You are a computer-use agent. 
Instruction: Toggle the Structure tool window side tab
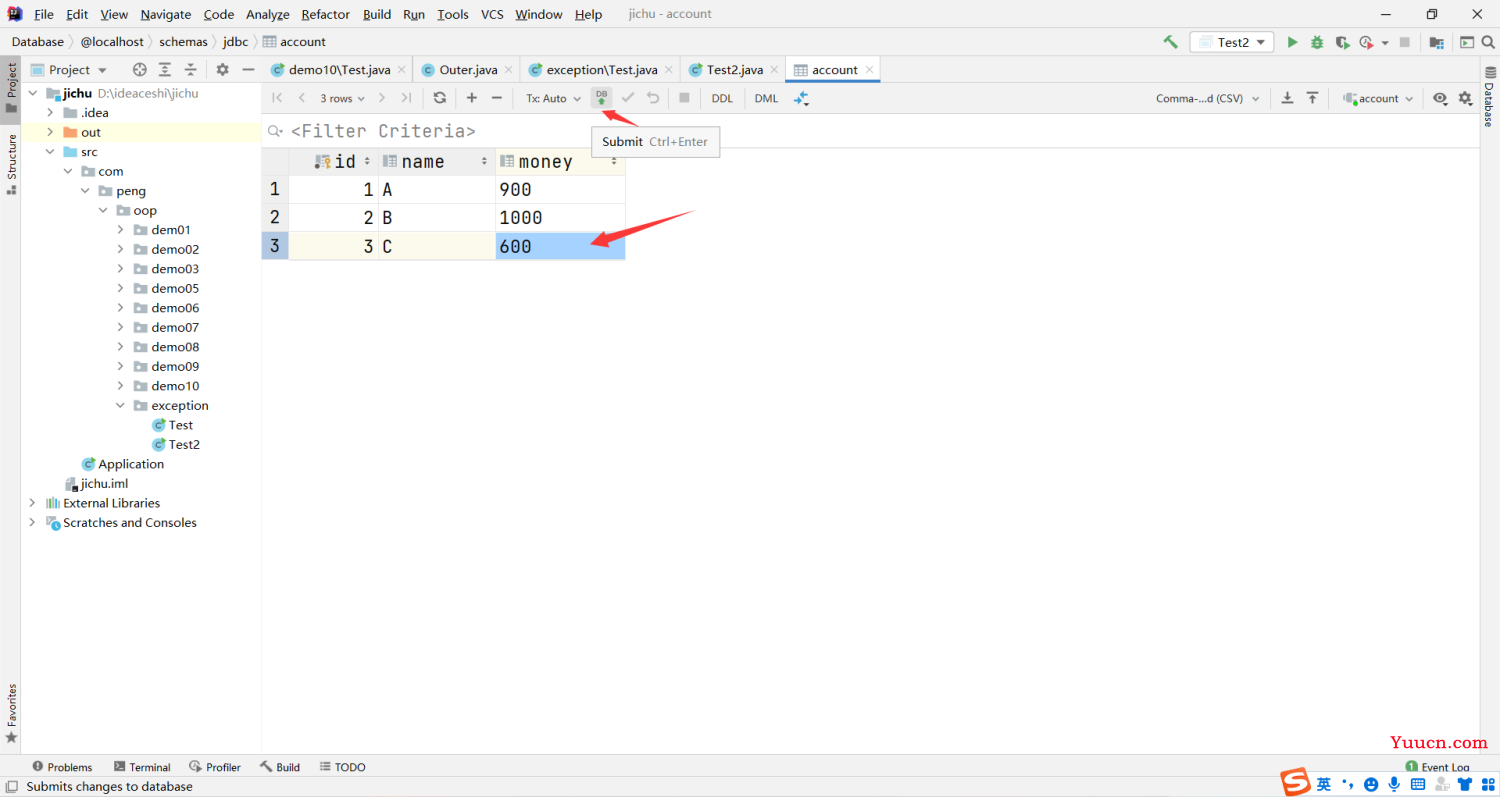click(x=11, y=163)
